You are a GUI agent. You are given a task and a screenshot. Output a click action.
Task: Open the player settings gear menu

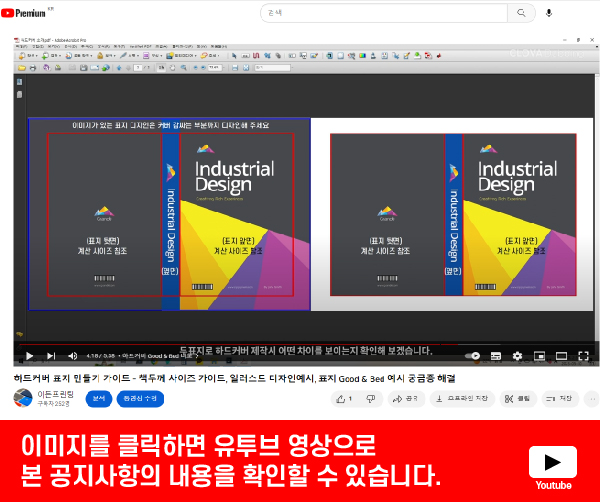tap(517, 356)
